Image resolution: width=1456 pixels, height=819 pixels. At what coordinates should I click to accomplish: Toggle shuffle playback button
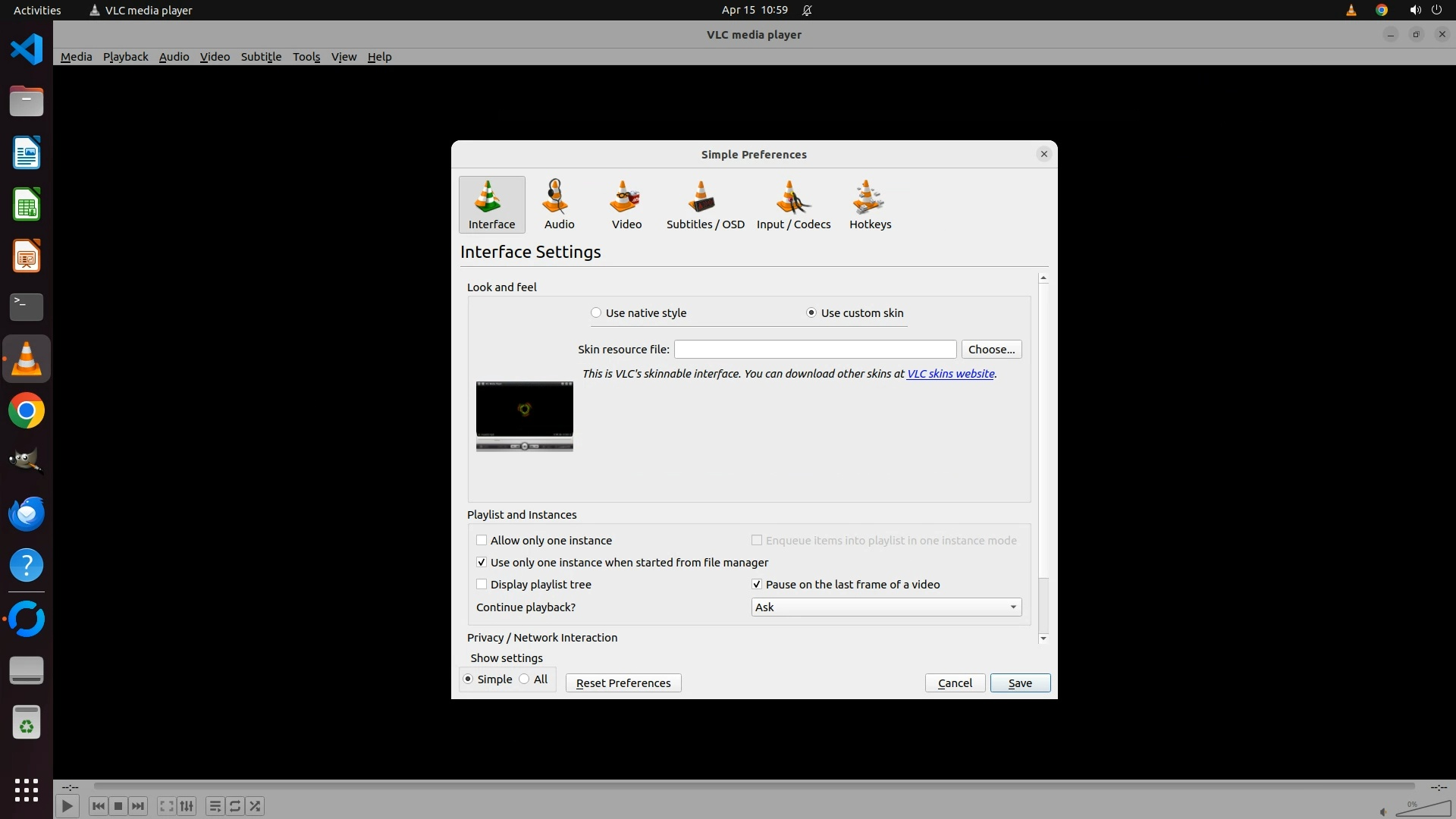coord(256,806)
